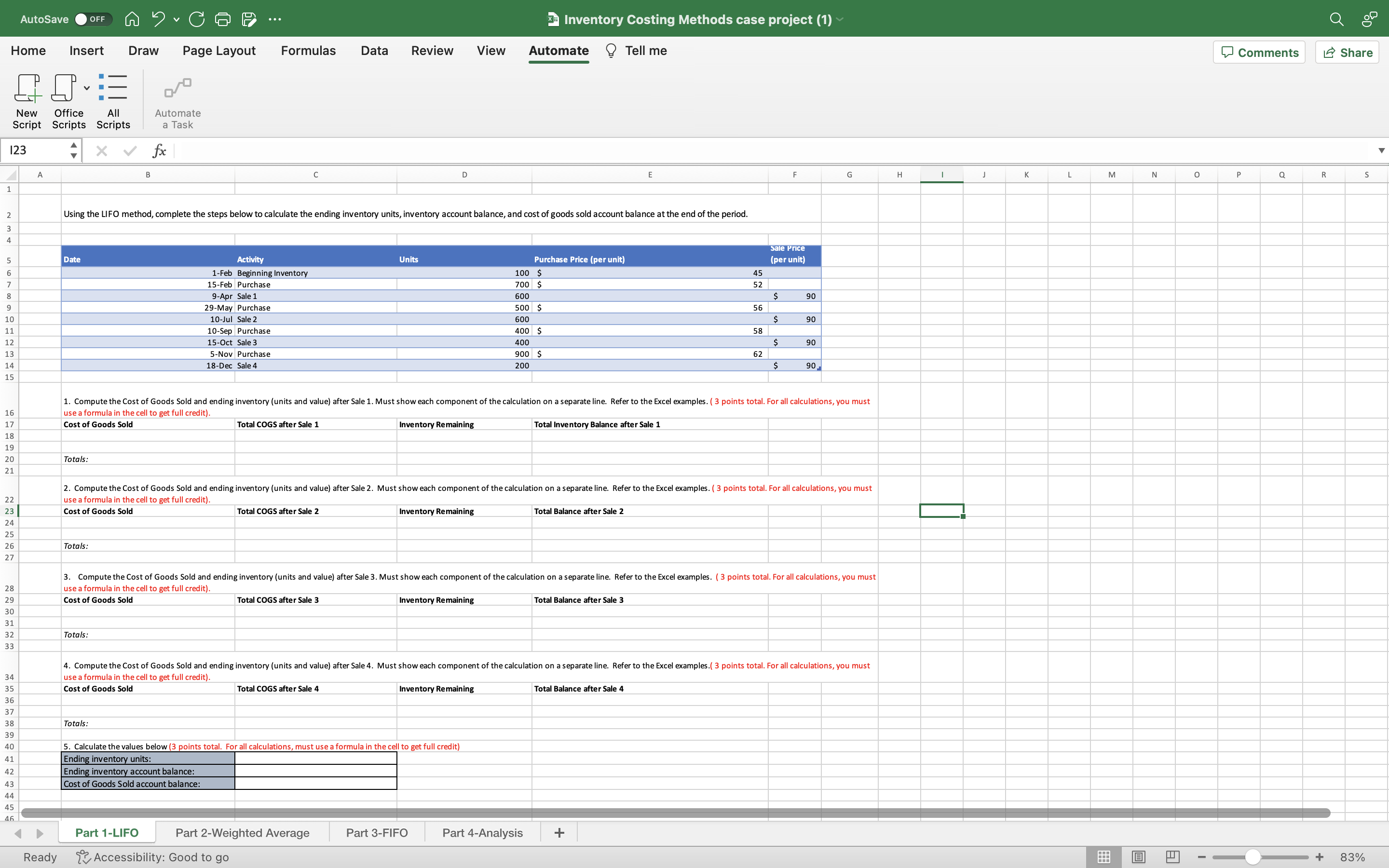Open the All Scripts list icon

click(x=113, y=88)
